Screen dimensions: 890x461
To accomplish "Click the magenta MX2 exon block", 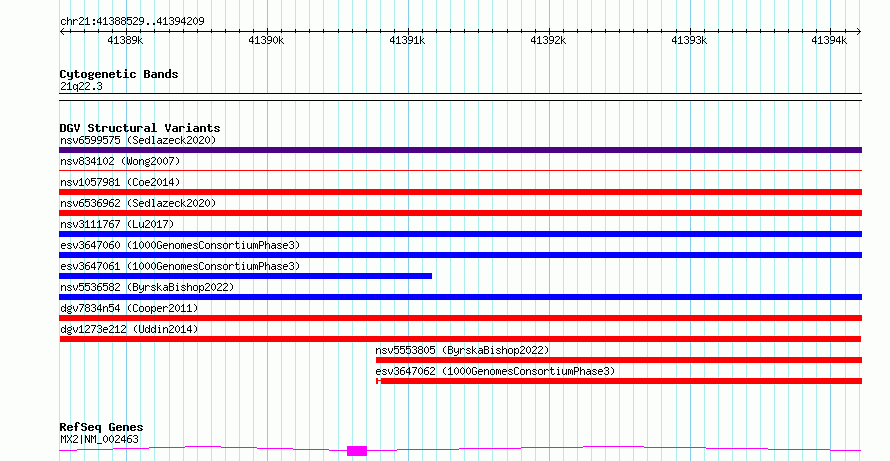I will click(357, 451).
